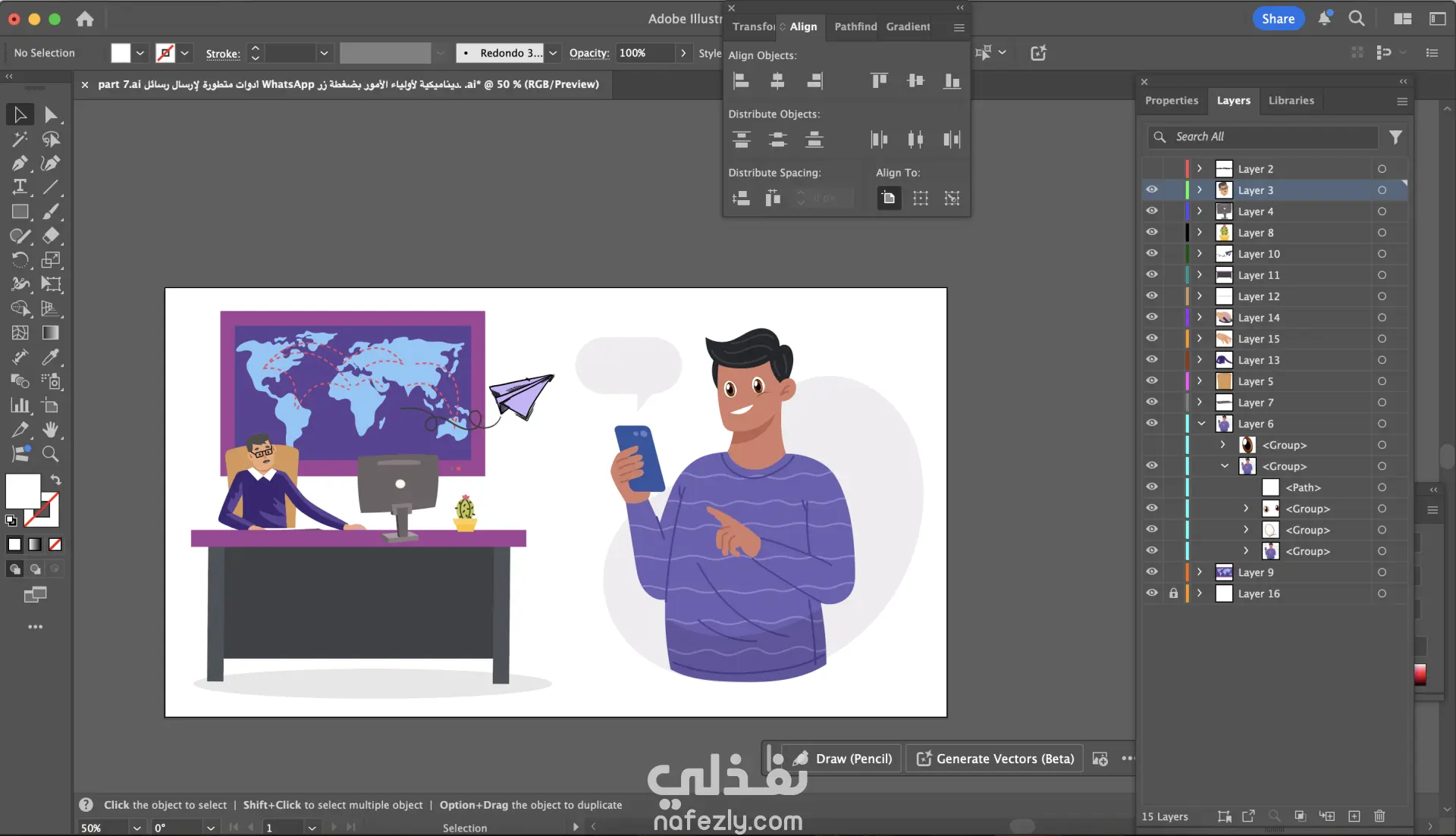The image size is (1456, 836).
Task: Open the Pathfinder panel tab
Action: coord(855,27)
